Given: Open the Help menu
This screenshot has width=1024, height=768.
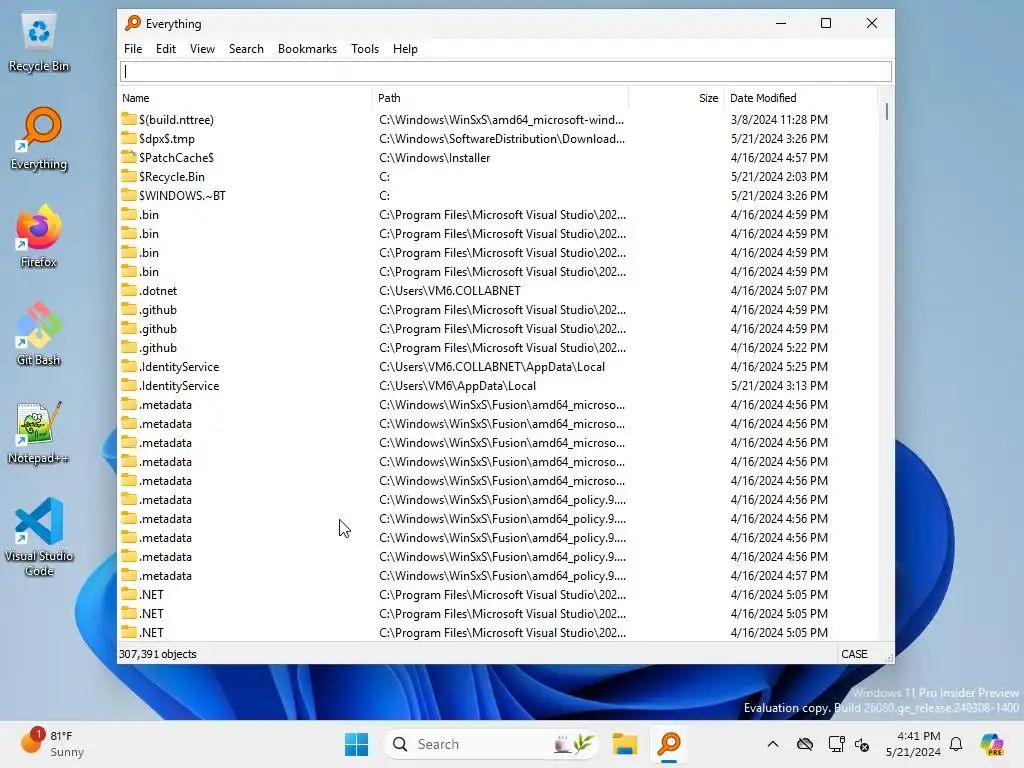Looking at the screenshot, I should click(x=405, y=49).
